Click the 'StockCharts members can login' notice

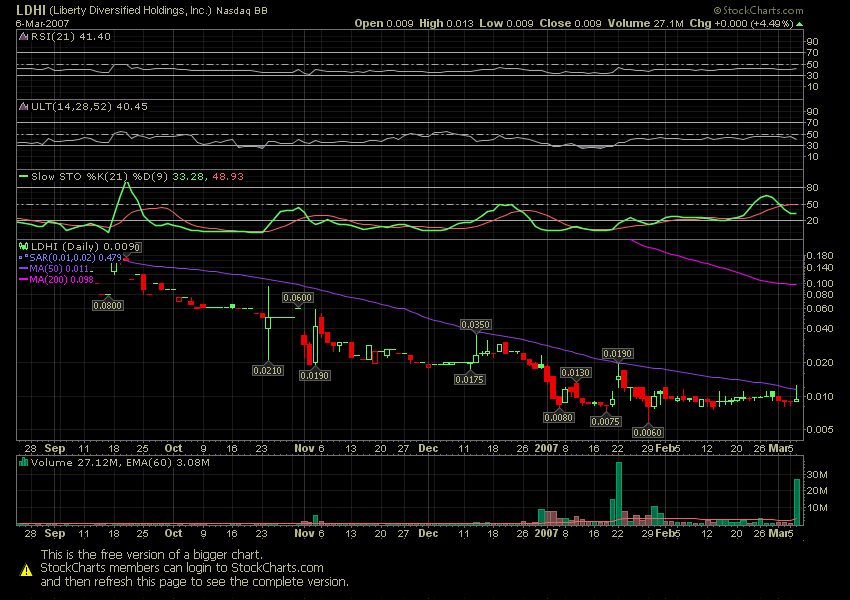(182, 568)
